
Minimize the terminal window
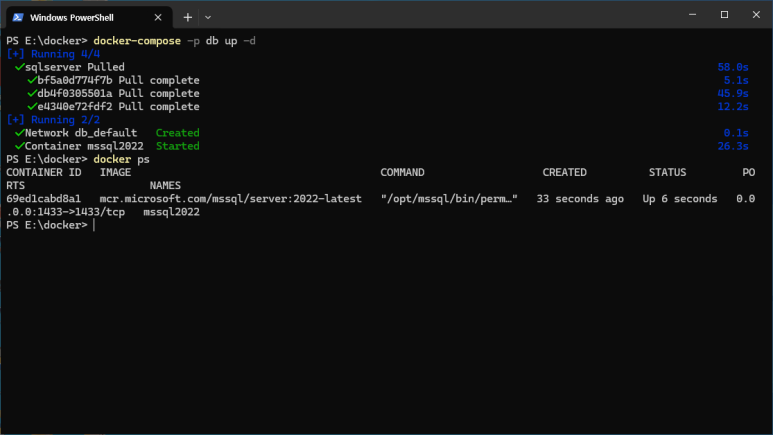[x=692, y=14]
